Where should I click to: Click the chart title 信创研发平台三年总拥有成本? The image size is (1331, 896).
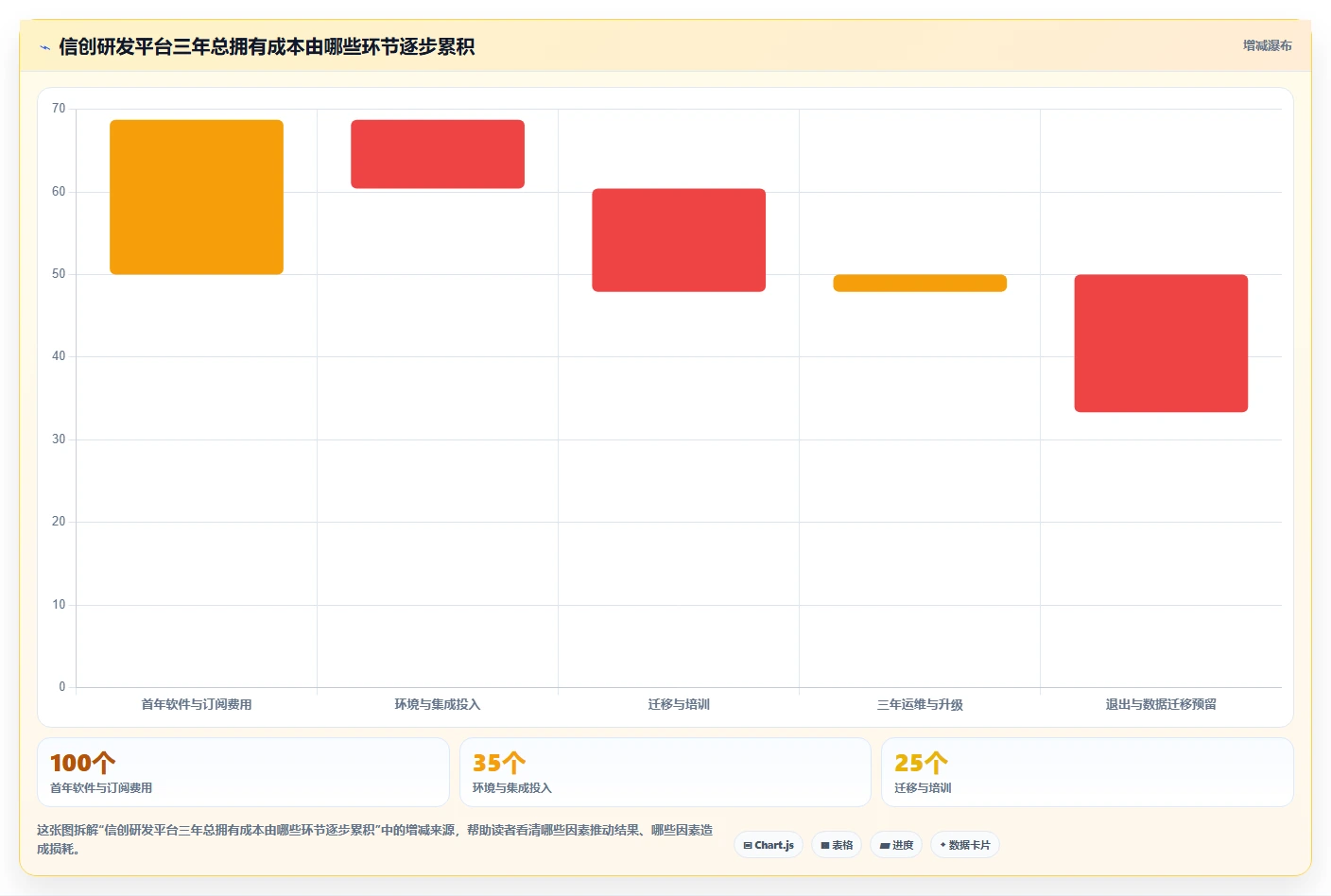[x=267, y=46]
